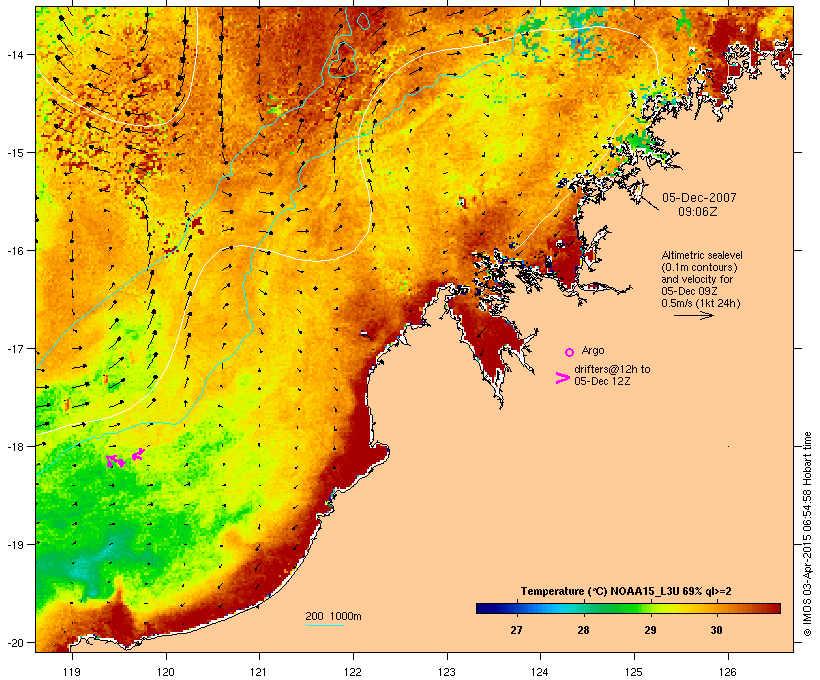
Task: Click the 27 value on the temperature scale
Action: tap(516, 630)
